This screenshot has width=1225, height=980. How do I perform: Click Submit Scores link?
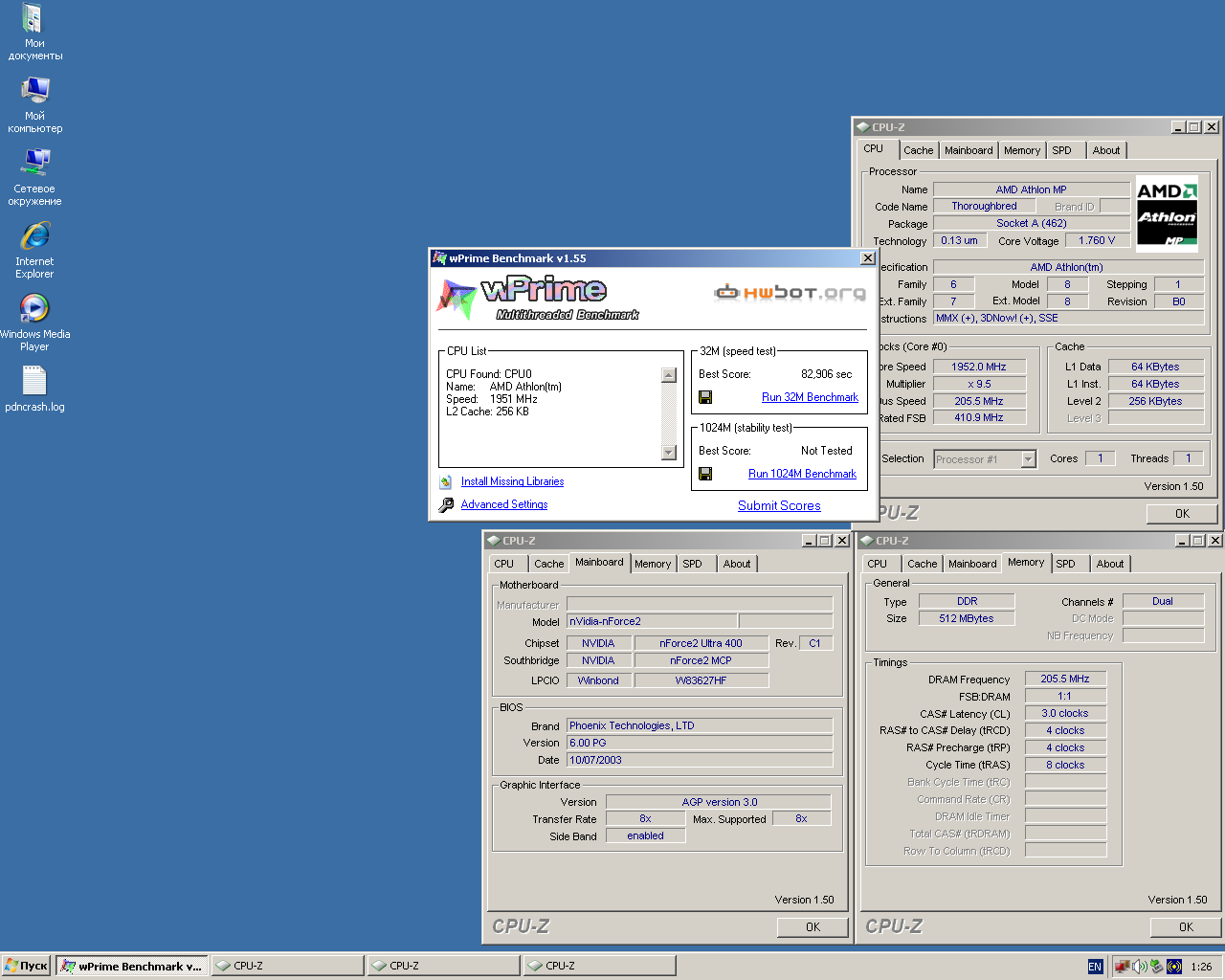pos(779,505)
